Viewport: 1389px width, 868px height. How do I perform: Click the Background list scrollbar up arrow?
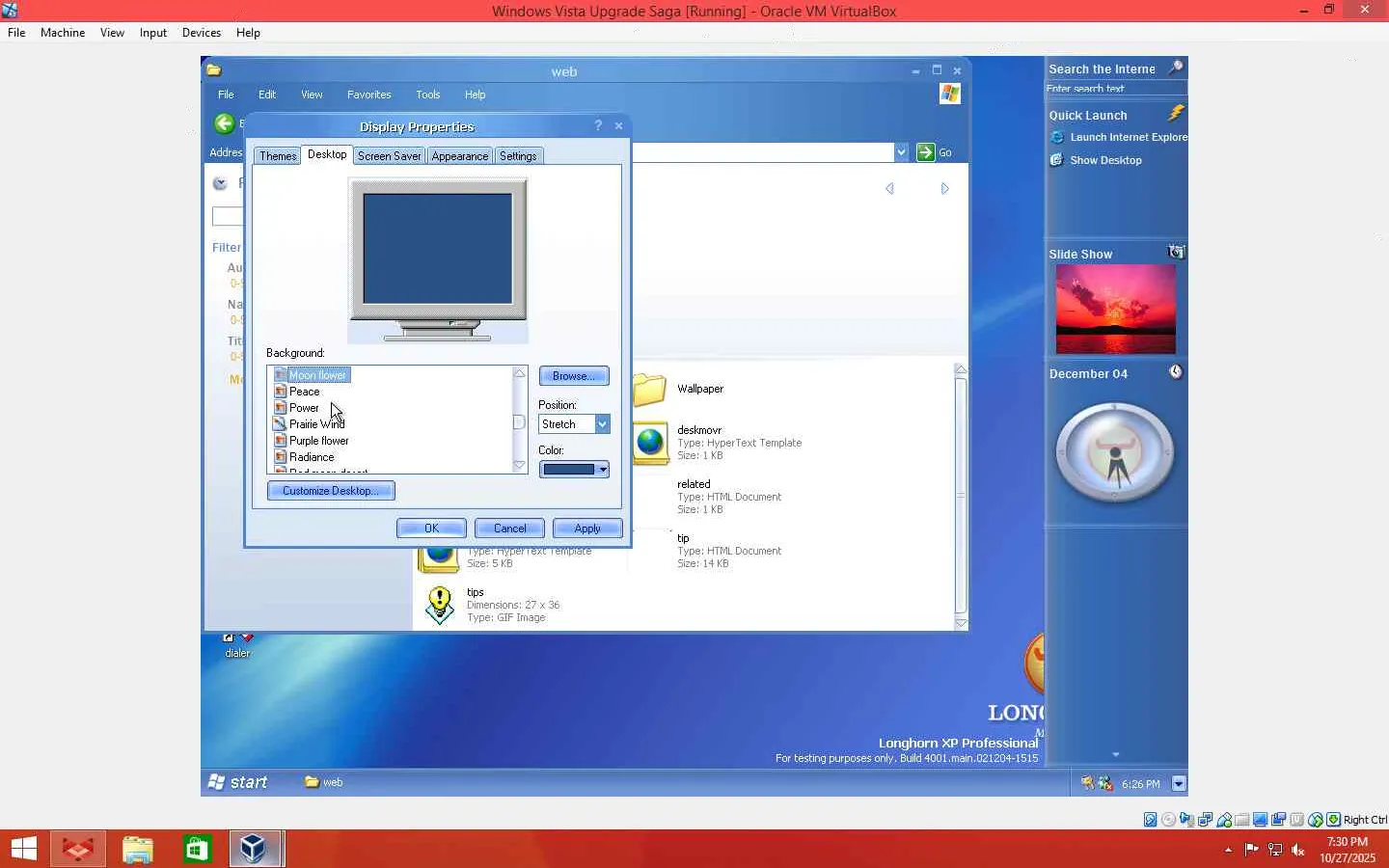pyautogui.click(x=520, y=373)
